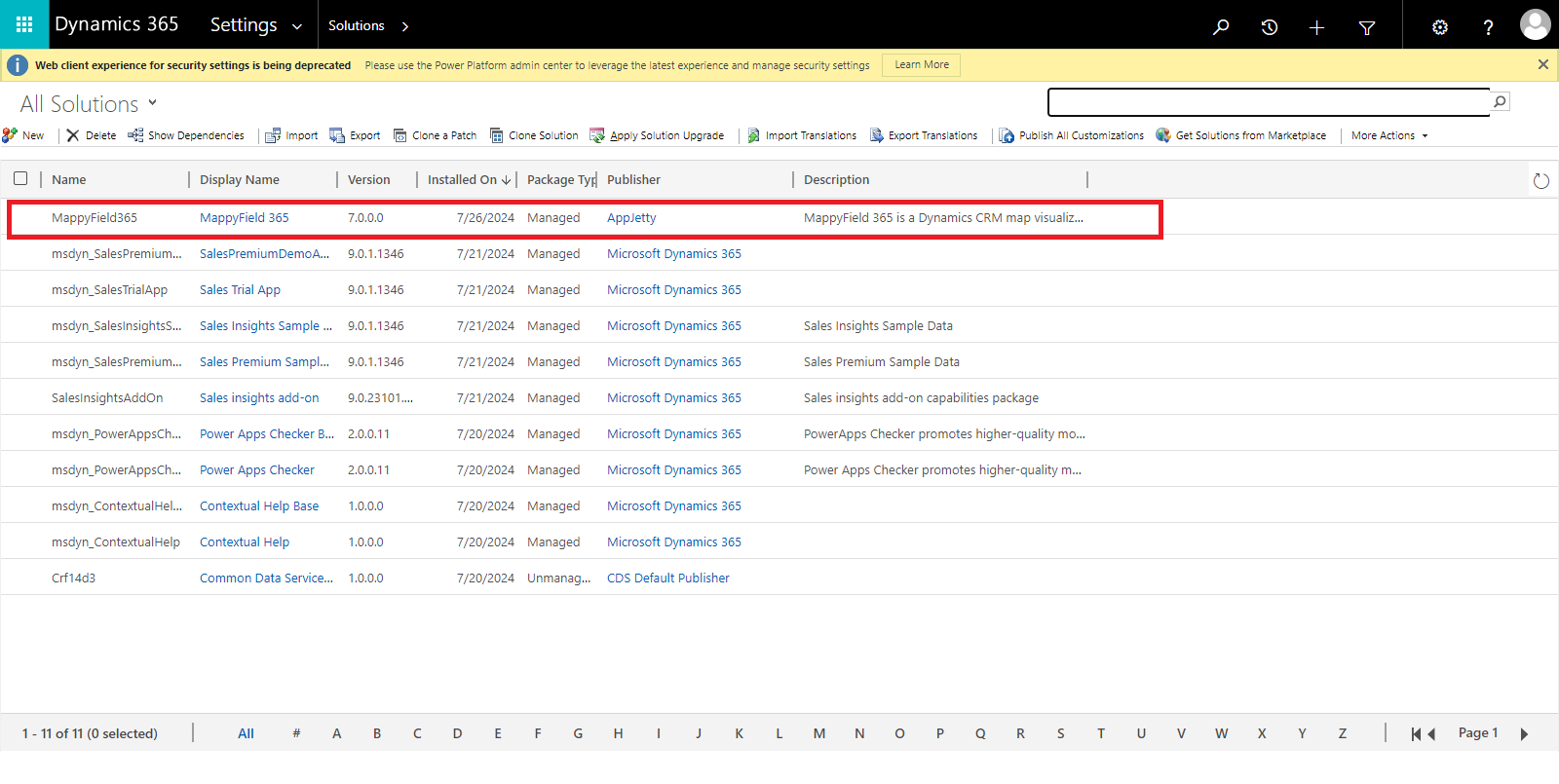This screenshot has height=784, width=1559.
Task: Click Dynamics 365 home title
Action: point(116,24)
